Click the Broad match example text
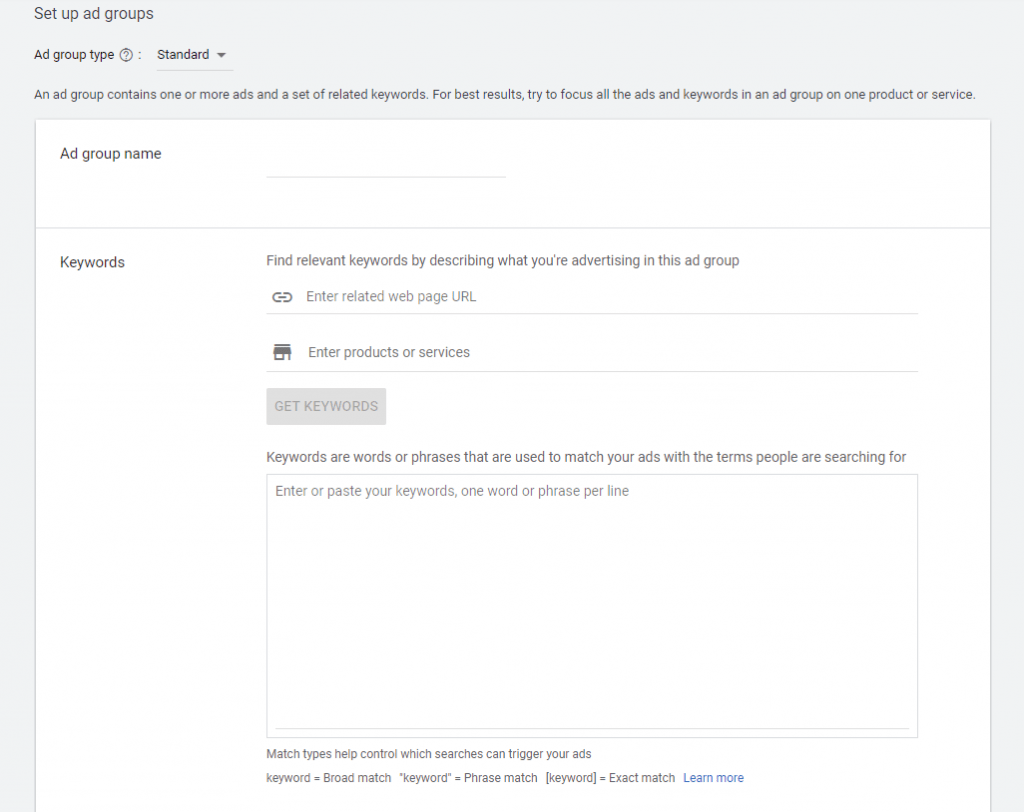This screenshot has height=812, width=1024. pos(328,778)
